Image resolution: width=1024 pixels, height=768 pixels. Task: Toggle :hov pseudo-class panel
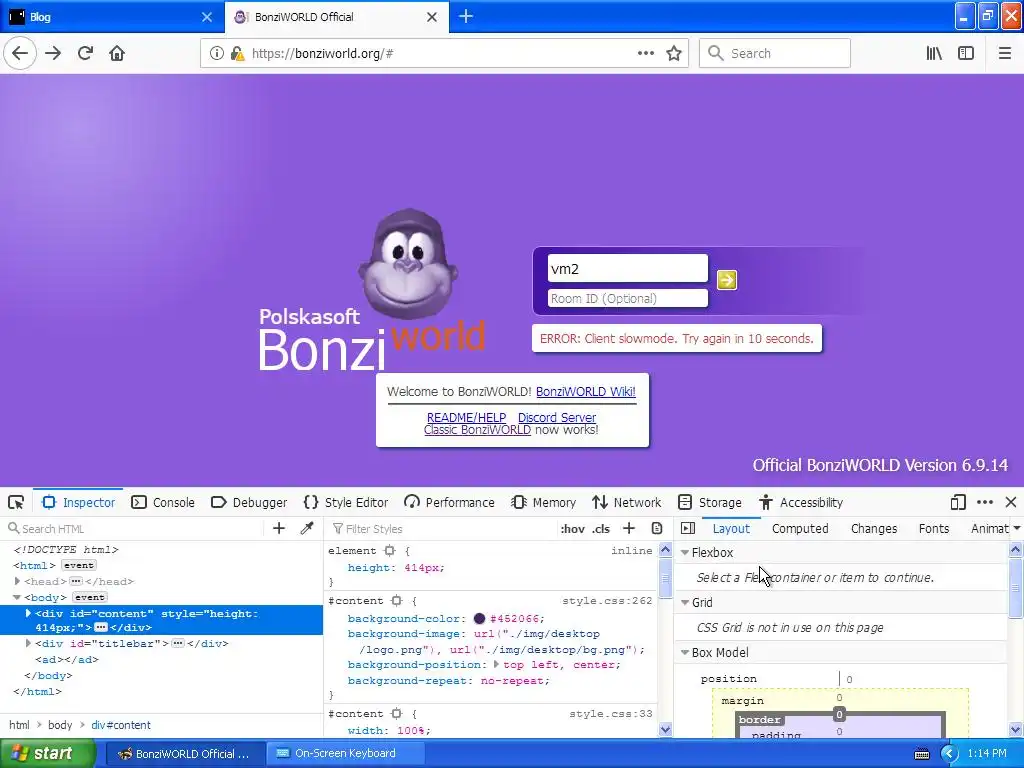coord(573,529)
